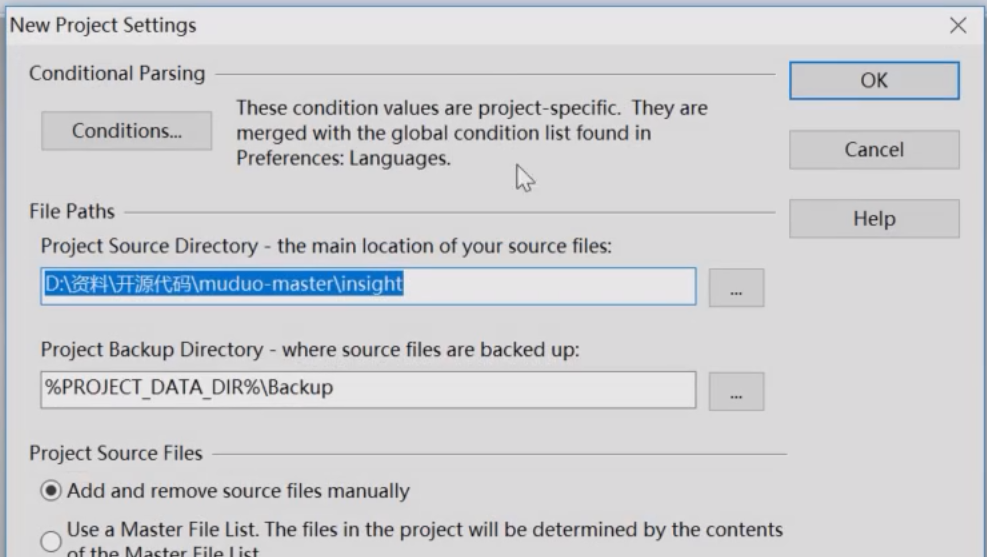Click the File Paths group heading
This screenshot has width=987, height=557.
[72, 211]
